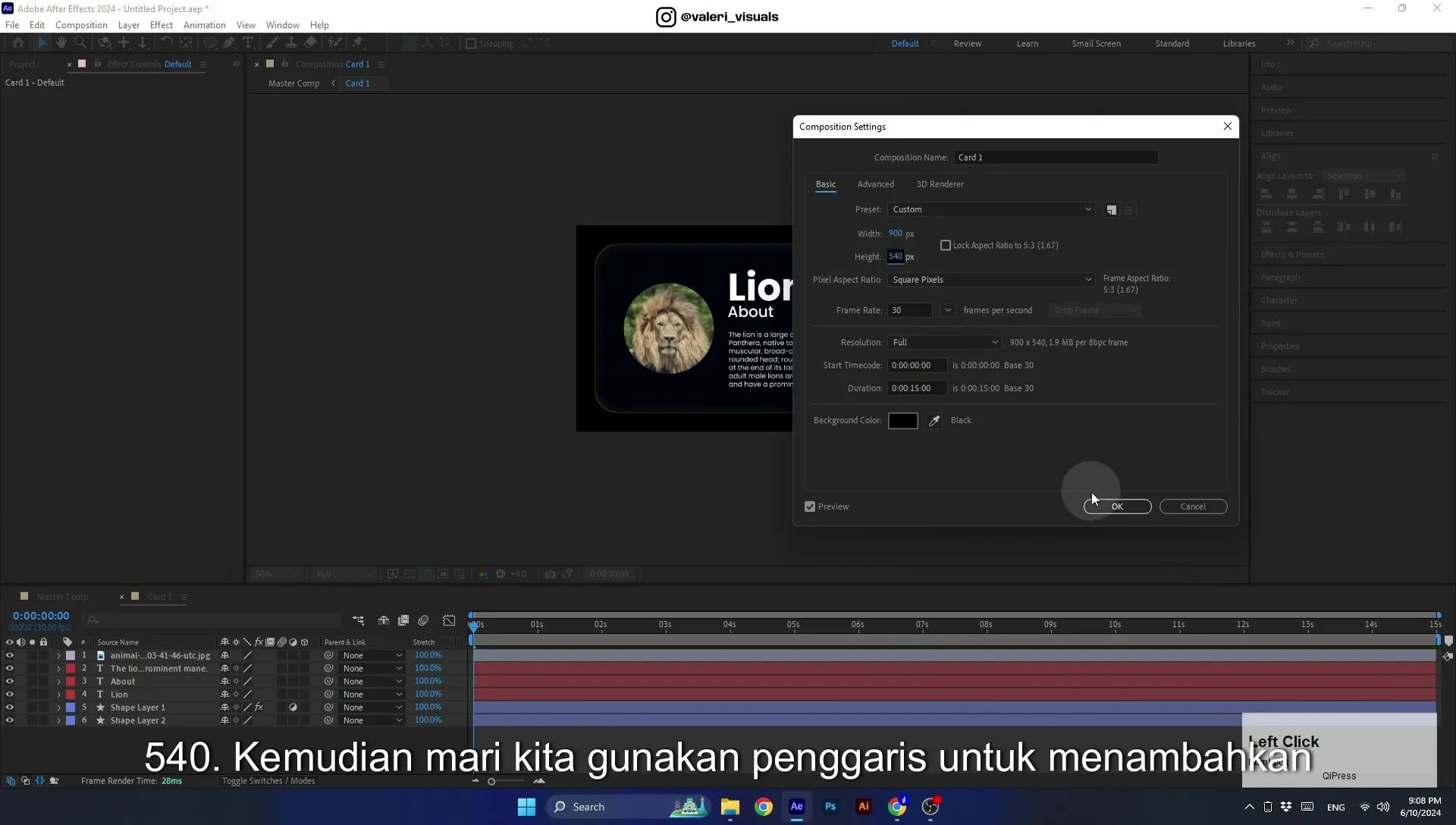
Task: Select the Eraser tool
Action: [311, 43]
